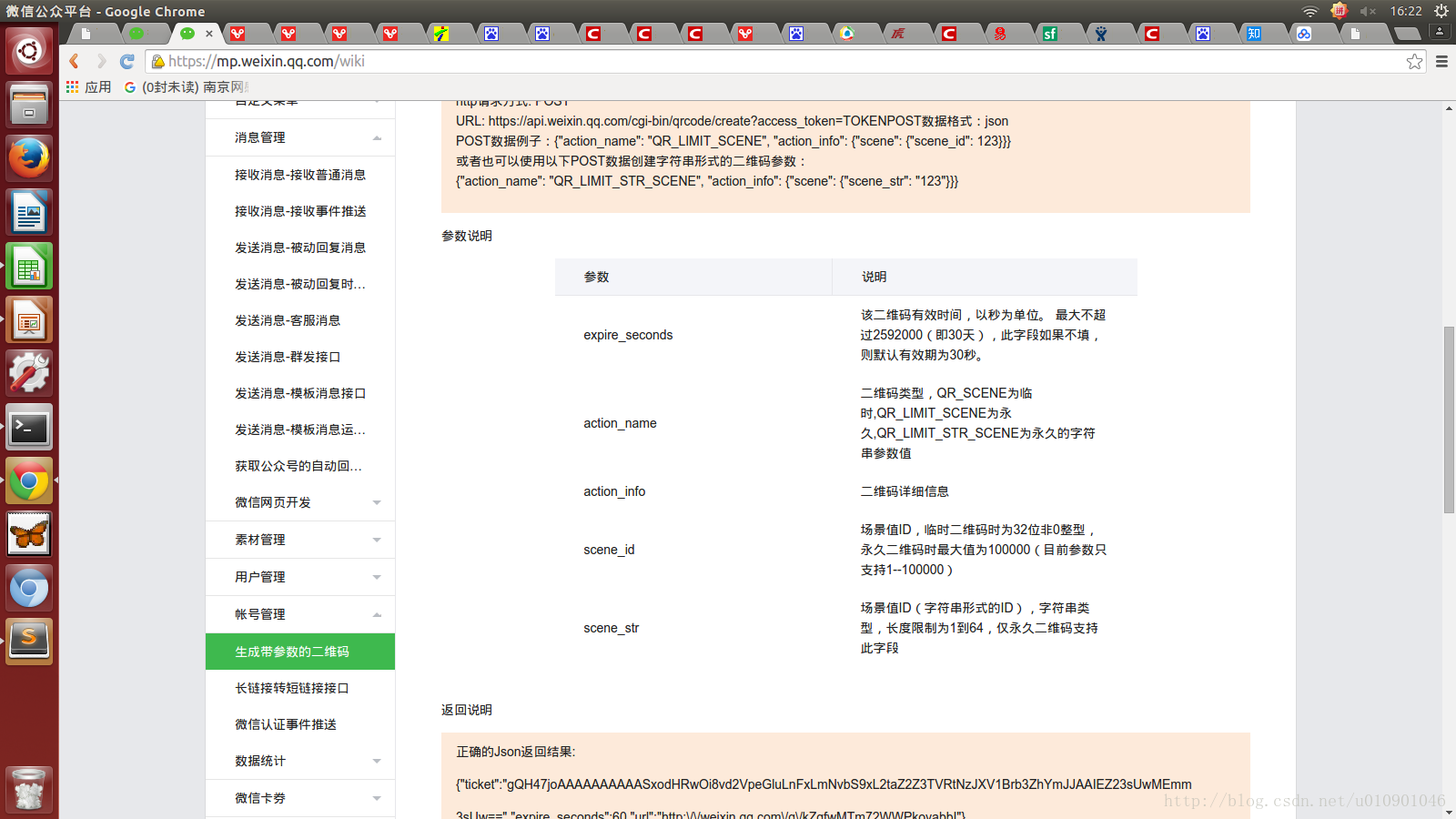Collapse the 帐号管理 section
The width and height of the screenshot is (1456, 819).
click(300, 614)
